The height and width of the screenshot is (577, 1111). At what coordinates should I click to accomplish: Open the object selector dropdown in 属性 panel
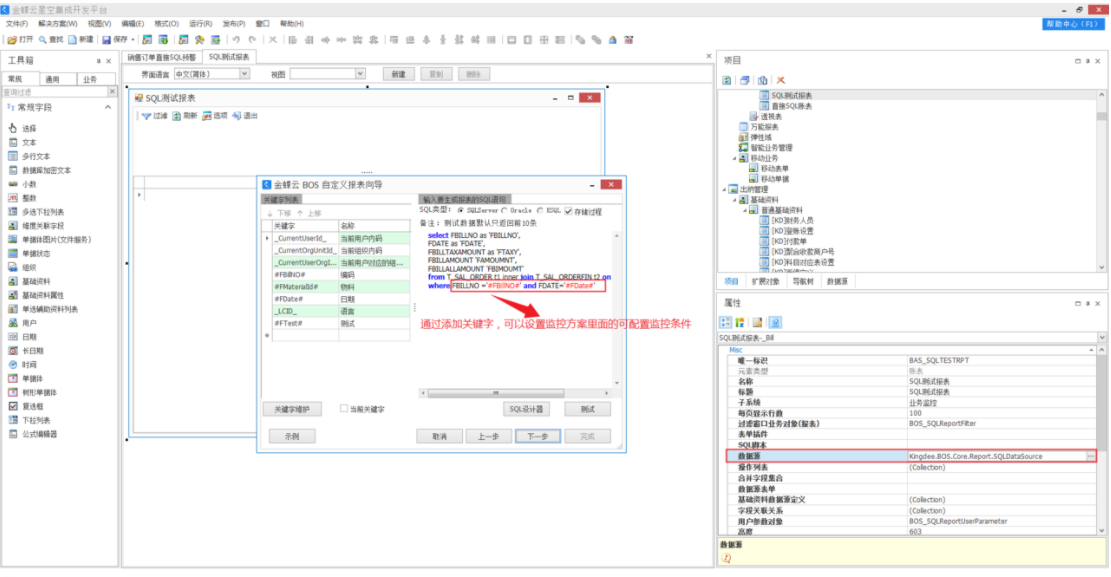tap(1102, 337)
